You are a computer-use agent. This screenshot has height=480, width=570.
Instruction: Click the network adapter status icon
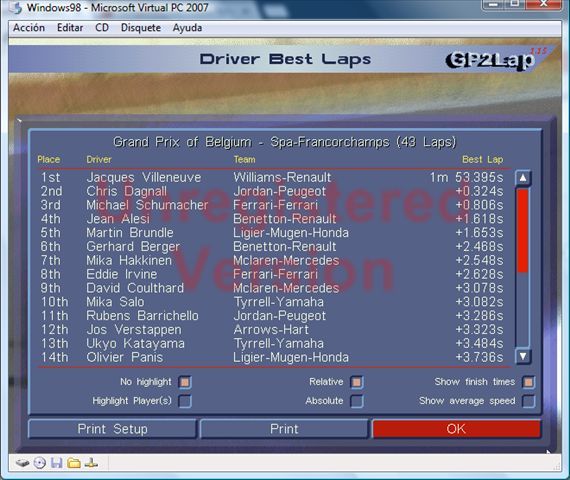(x=91, y=463)
